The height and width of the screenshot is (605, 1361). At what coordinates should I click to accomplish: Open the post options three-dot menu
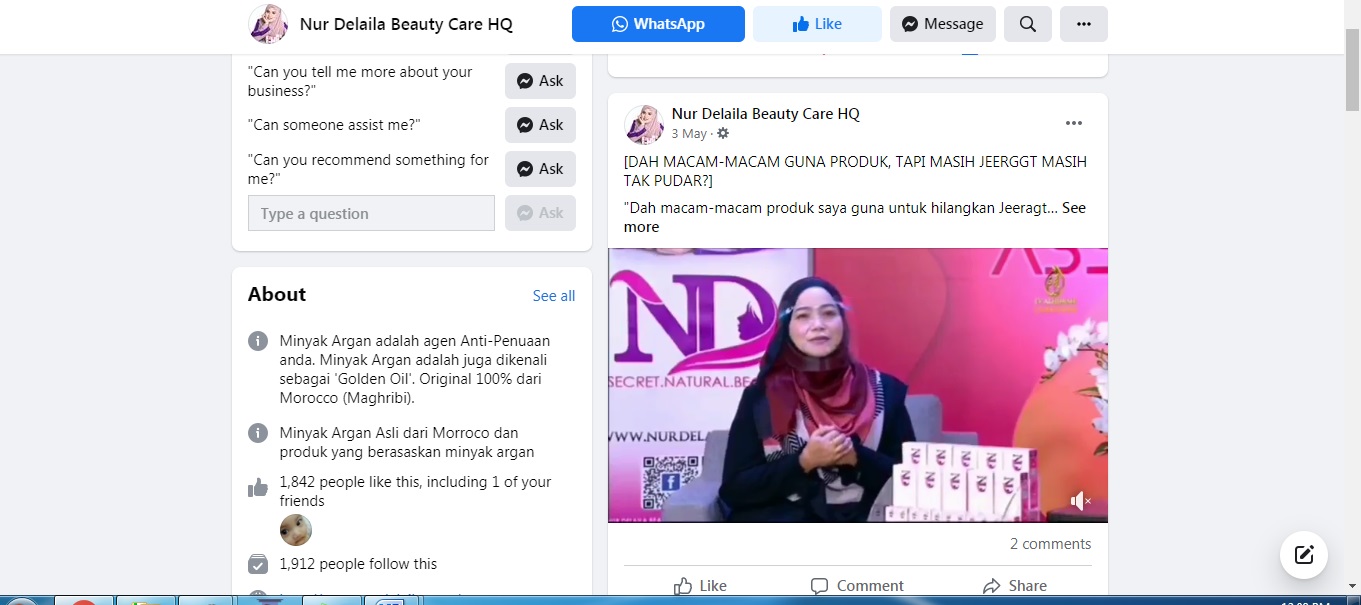1073,123
